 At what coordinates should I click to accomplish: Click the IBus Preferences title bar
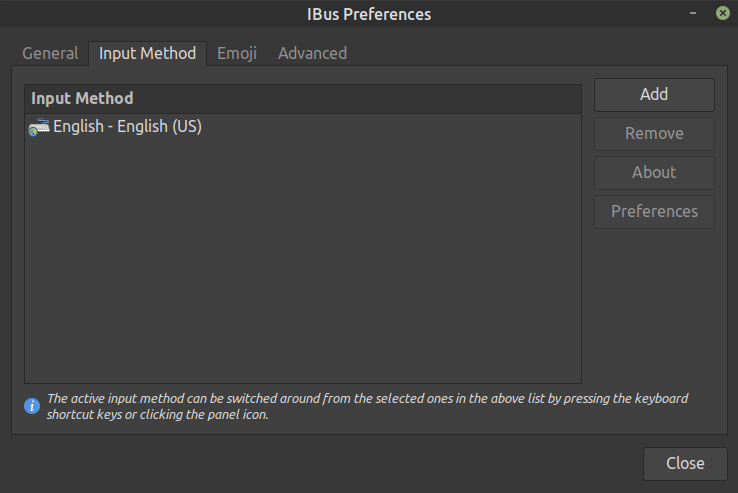369,14
